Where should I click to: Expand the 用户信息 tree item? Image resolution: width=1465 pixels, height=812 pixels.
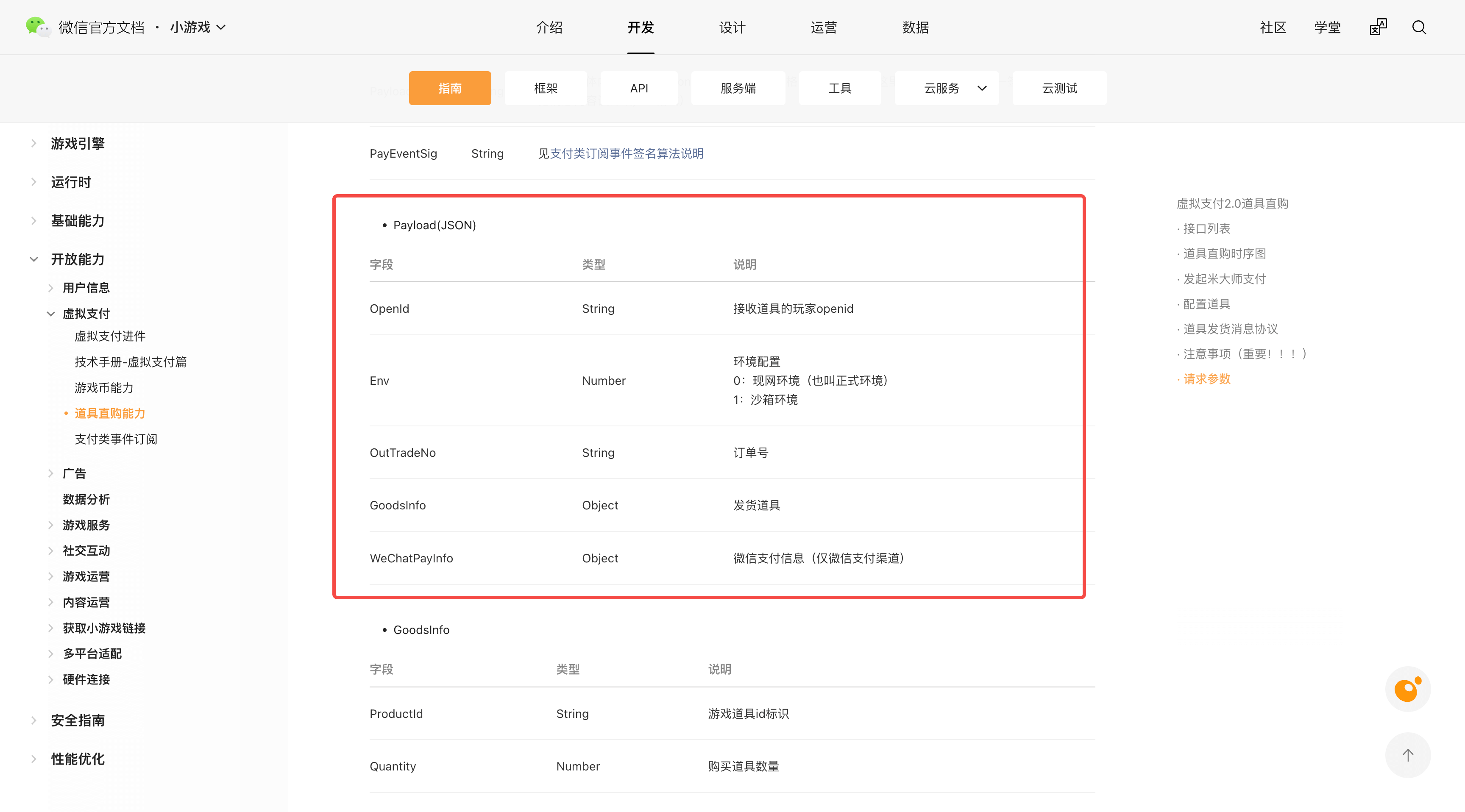pyautogui.click(x=51, y=288)
